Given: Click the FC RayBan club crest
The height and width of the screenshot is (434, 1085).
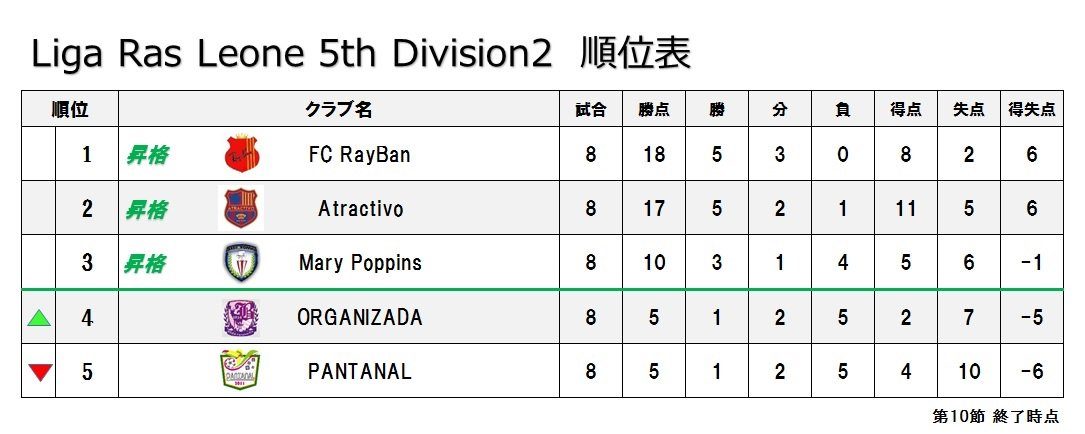Looking at the screenshot, I should coord(241,154).
